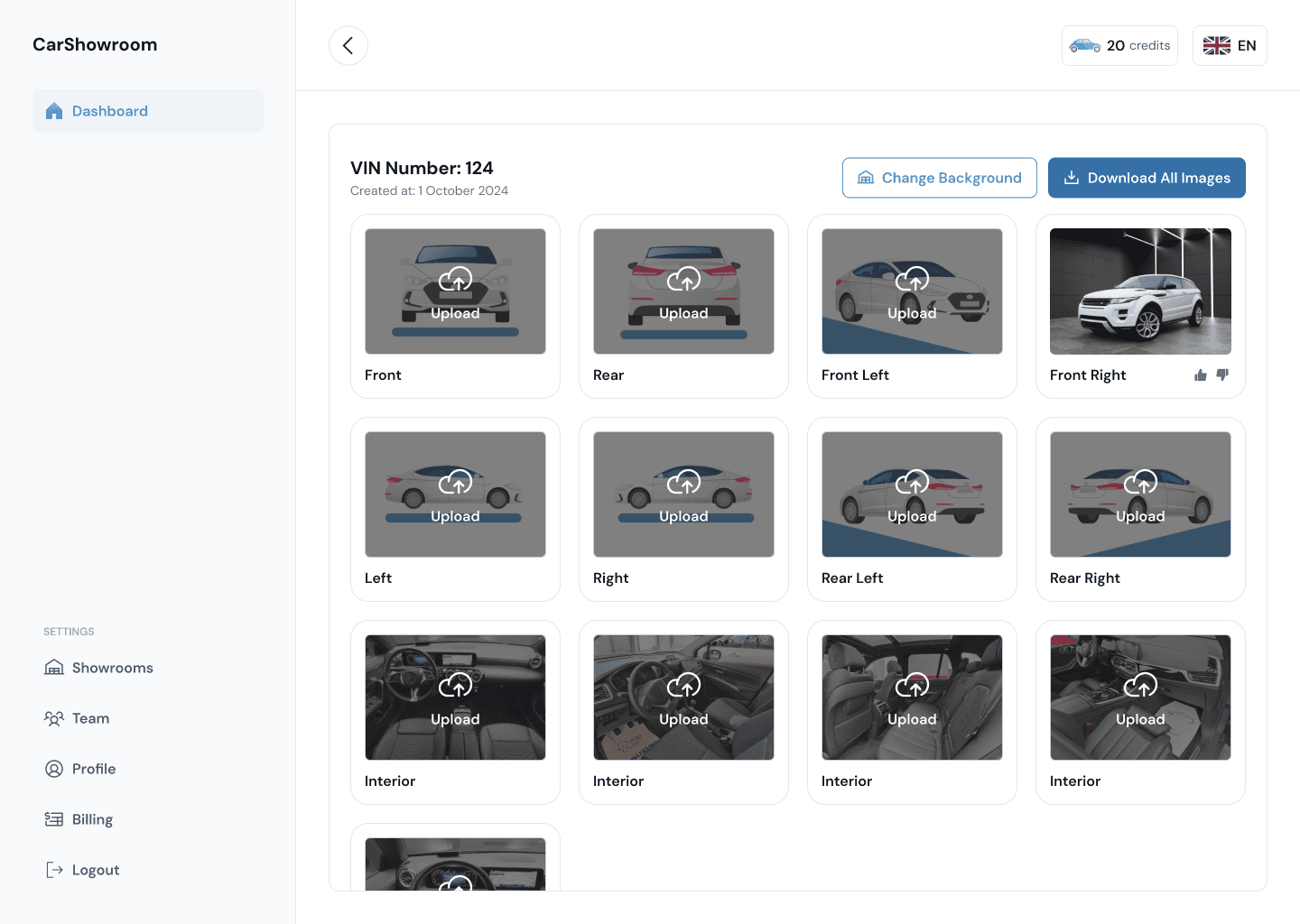The height and width of the screenshot is (924, 1300).
Task: Click the Billing icon
Action: click(x=54, y=819)
